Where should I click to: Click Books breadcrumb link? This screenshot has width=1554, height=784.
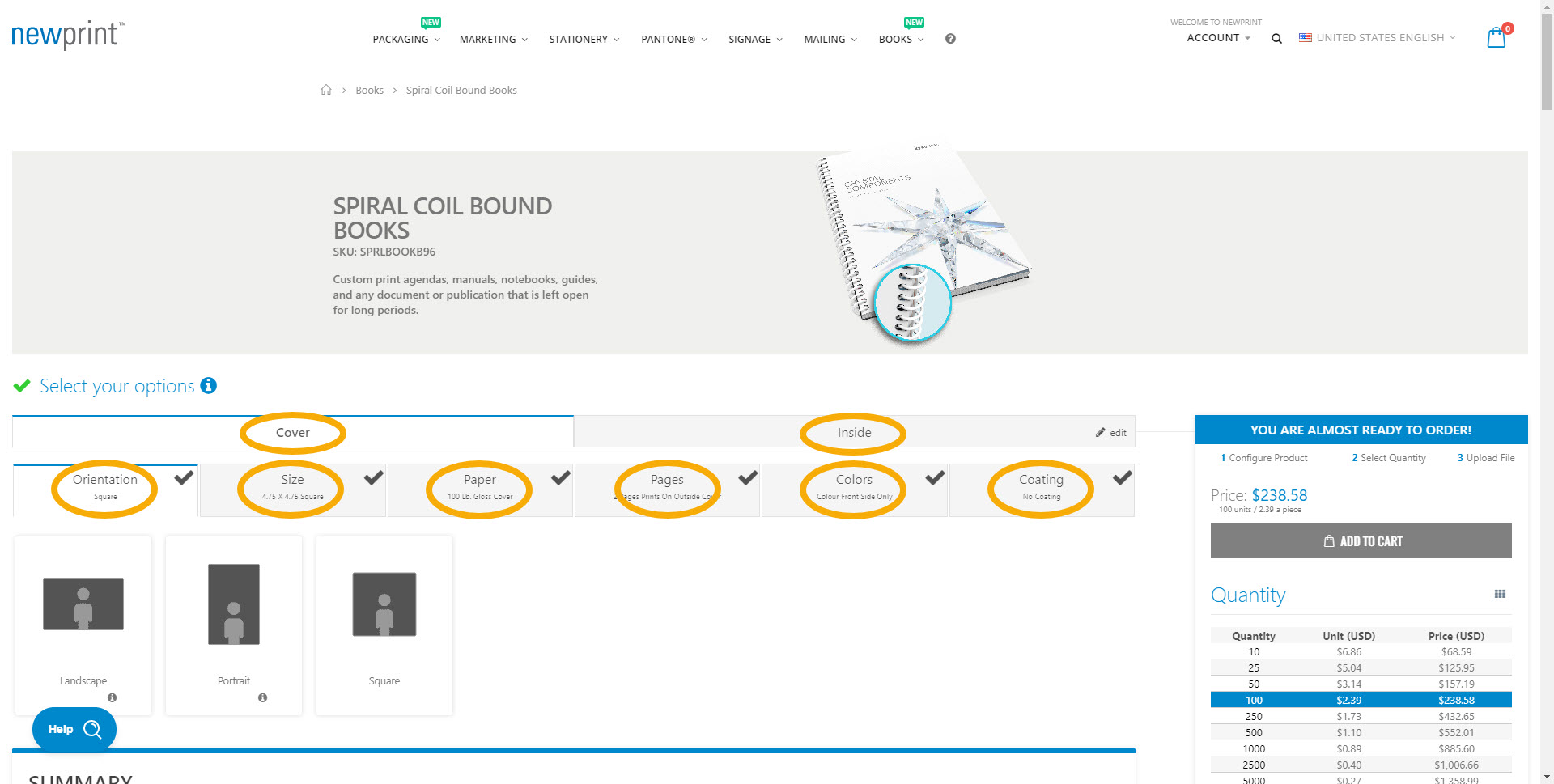(369, 90)
